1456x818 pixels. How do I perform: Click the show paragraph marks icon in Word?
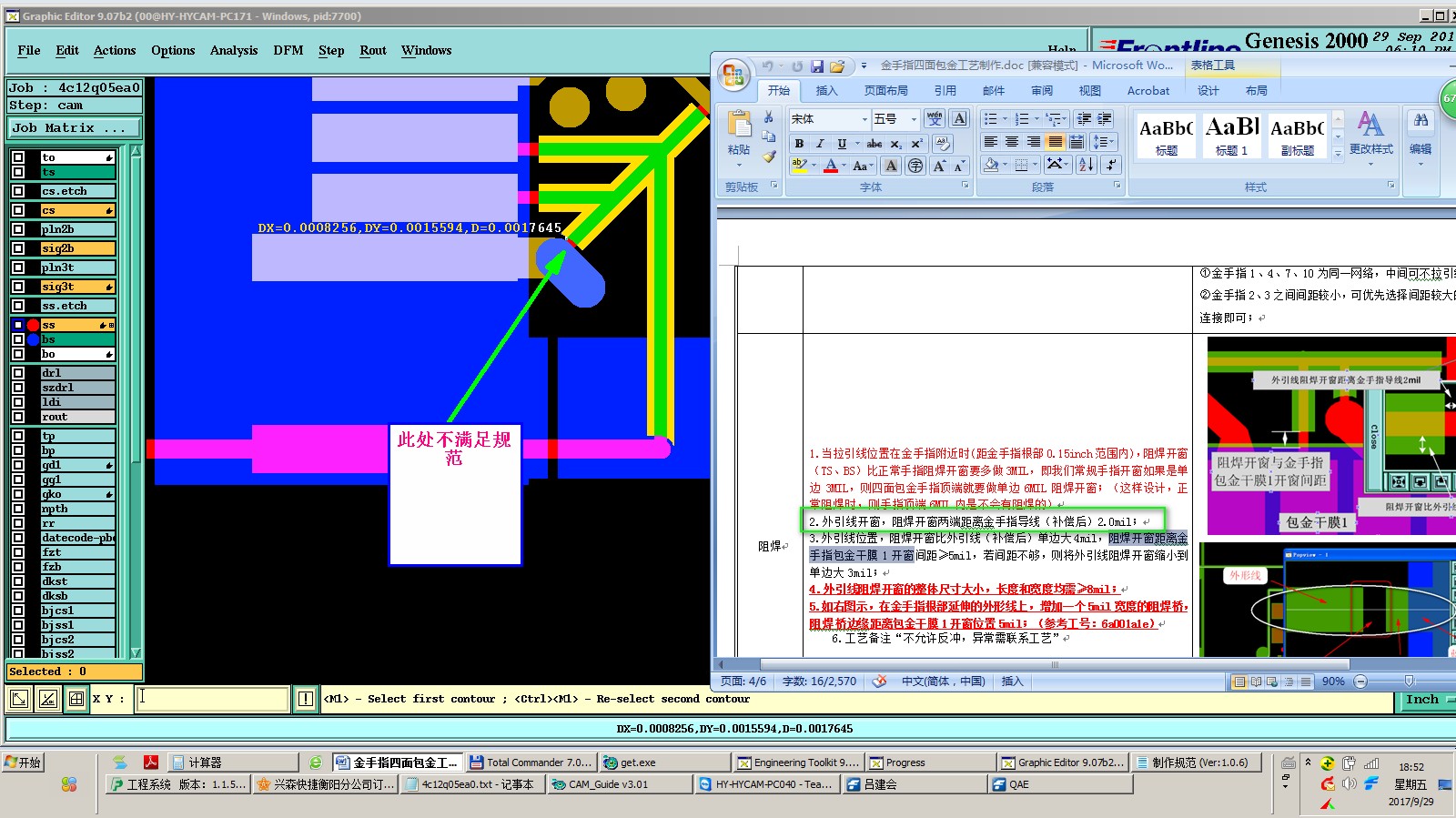pos(1110,165)
